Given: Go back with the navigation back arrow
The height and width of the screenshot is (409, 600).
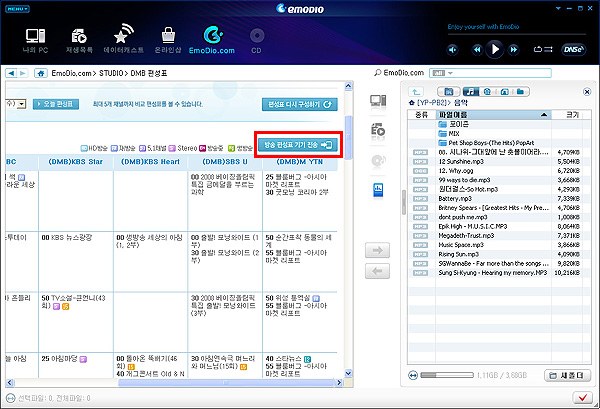Looking at the screenshot, I should [11, 73].
